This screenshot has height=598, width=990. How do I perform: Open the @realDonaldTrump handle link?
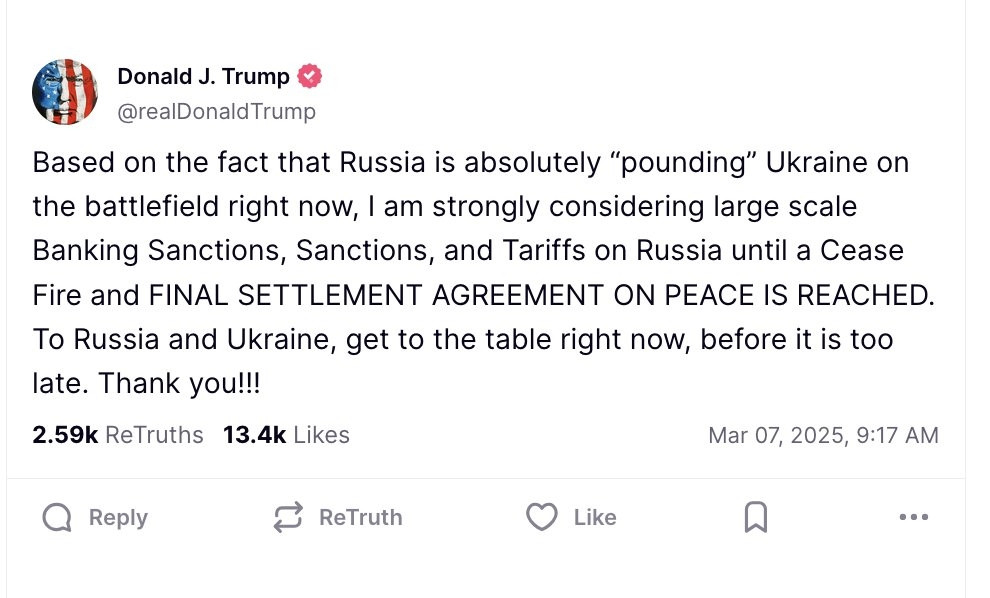tap(217, 111)
